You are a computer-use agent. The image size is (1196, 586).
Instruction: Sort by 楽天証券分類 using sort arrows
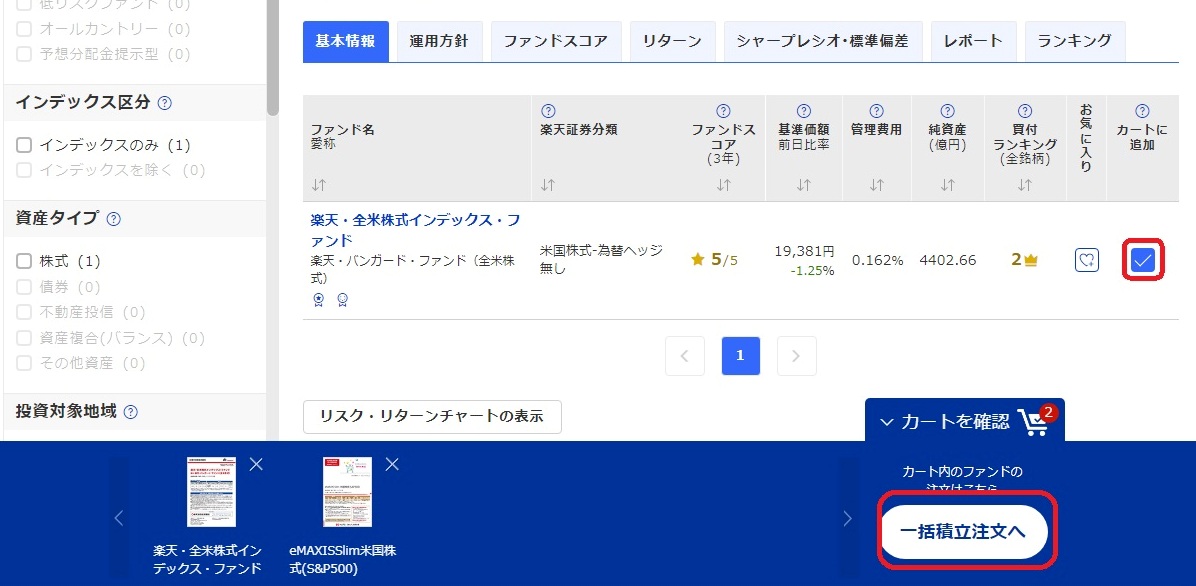pyautogui.click(x=548, y=185)
